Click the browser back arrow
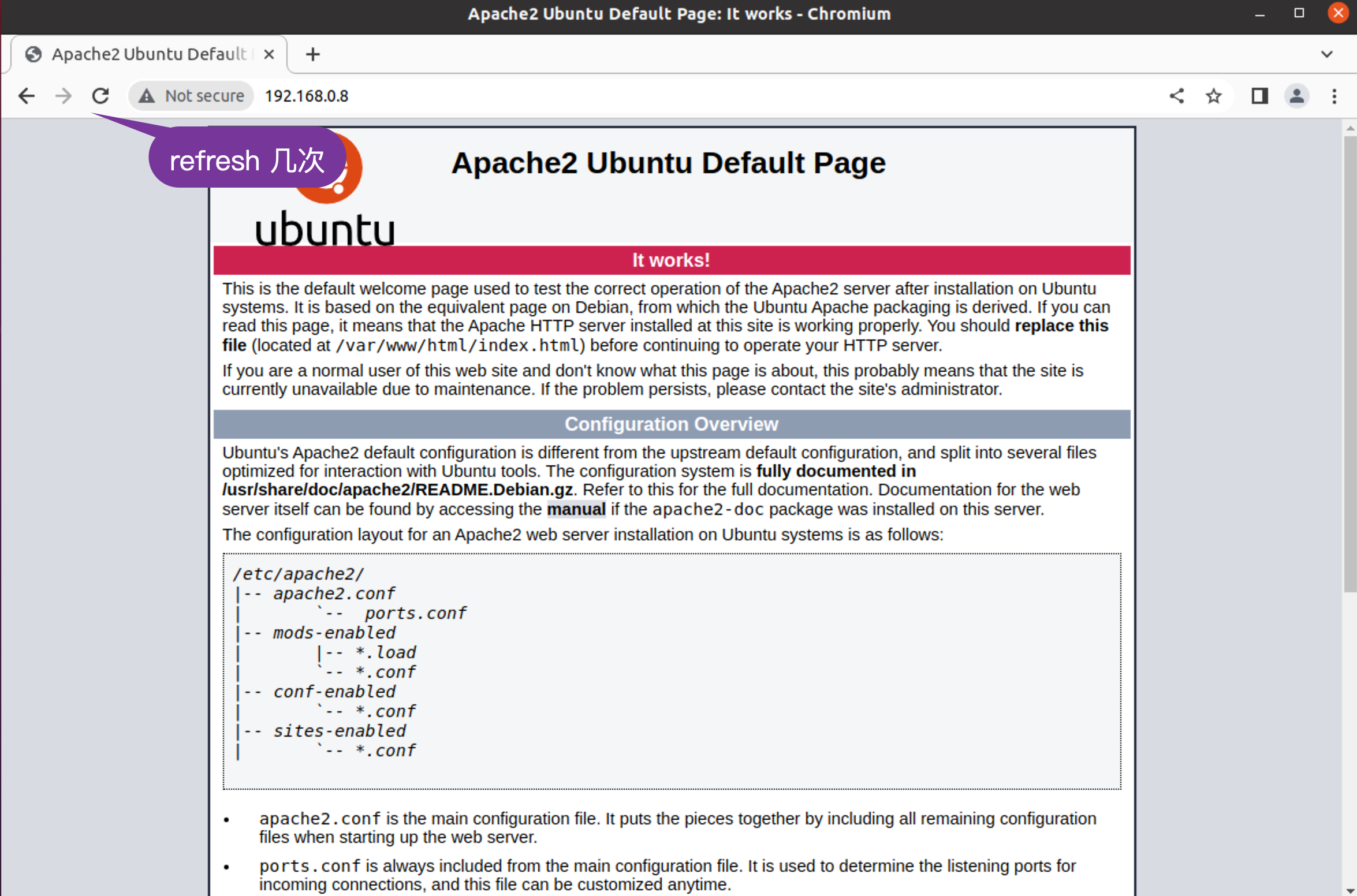 (27, 96)
